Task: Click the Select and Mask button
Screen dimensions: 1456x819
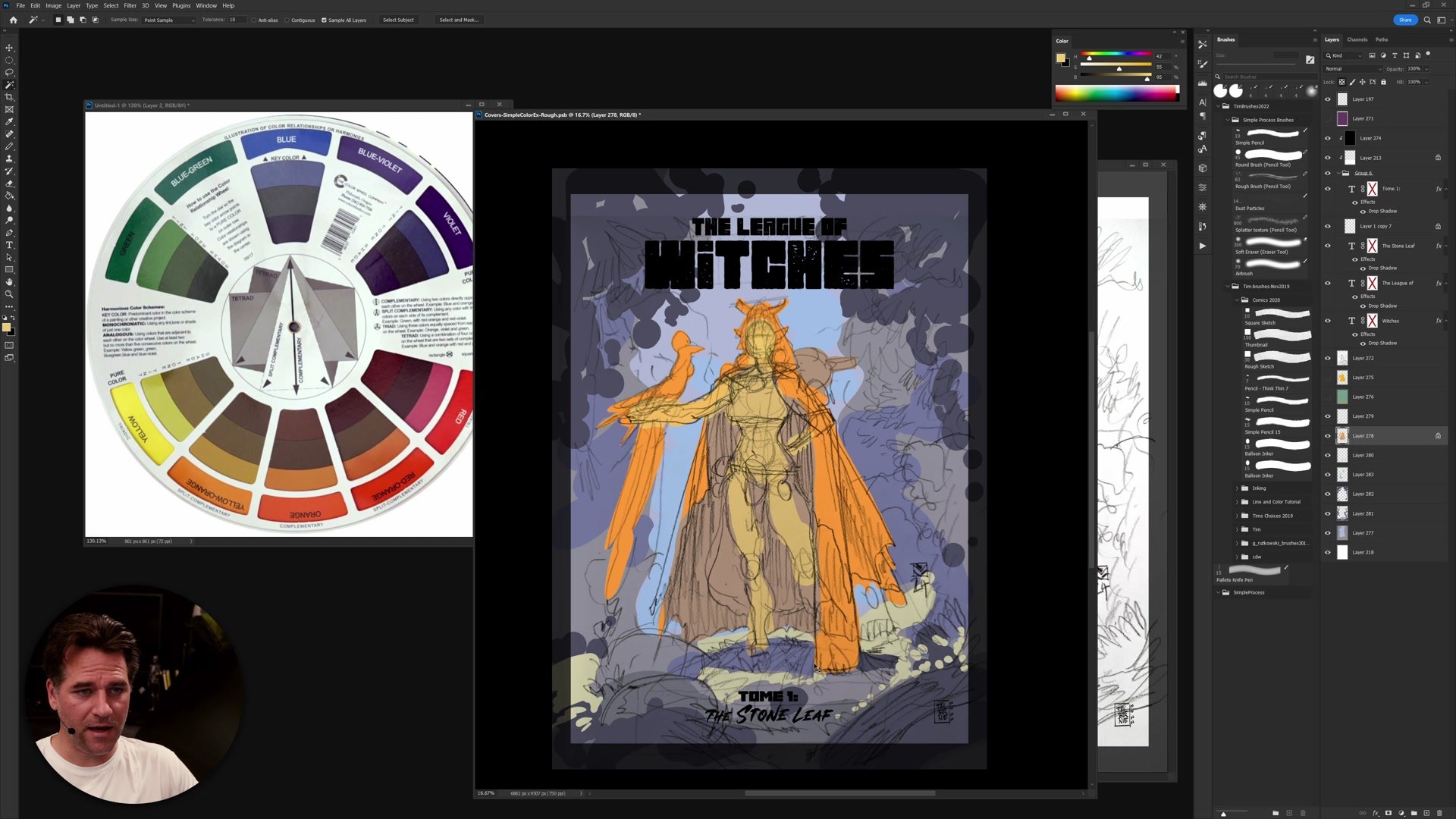Action: [459, 20]
